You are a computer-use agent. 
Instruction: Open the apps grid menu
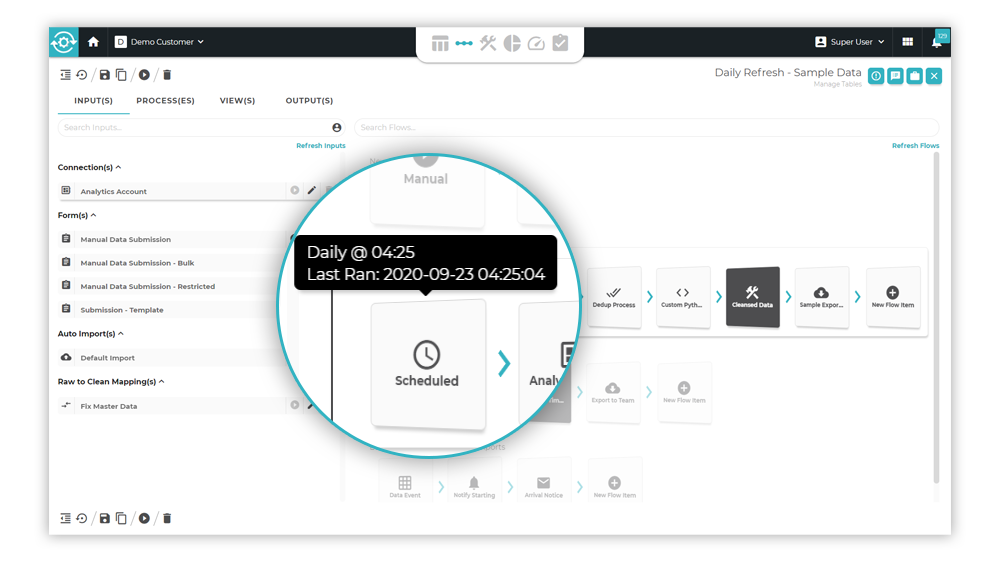coord(907,42)
